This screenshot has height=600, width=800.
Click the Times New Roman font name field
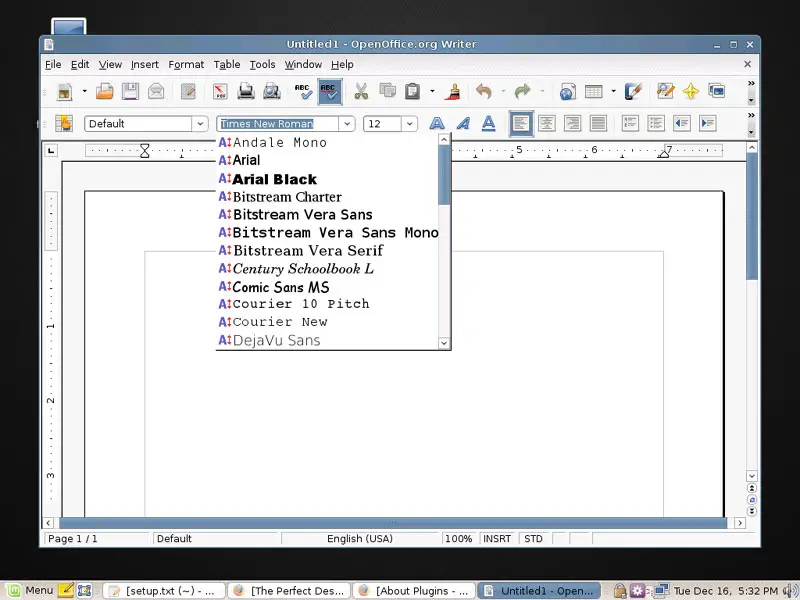pyautogui.click(x=278, y=124)
